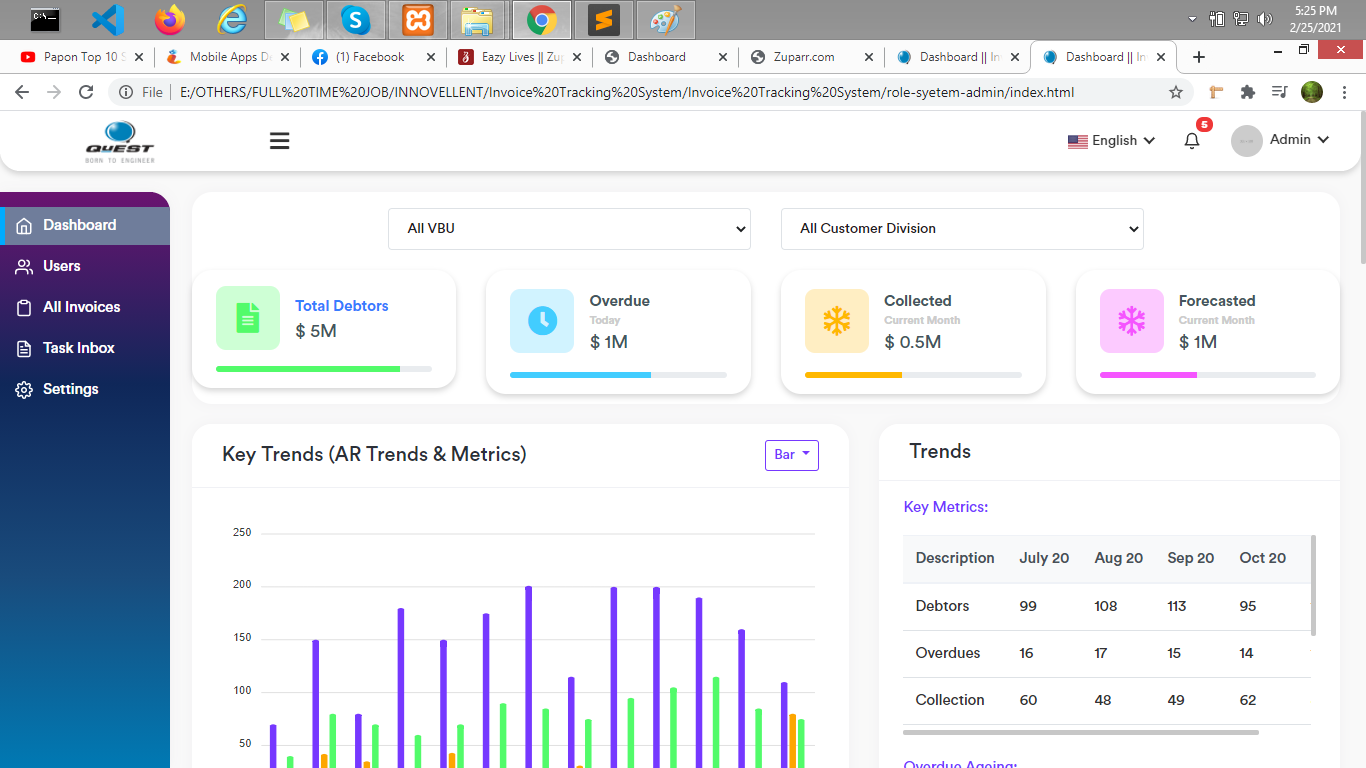The height and width of the screenshot is (768, 1366).
Task: Click the Collected snowflake icon
Action: (837, 321)
